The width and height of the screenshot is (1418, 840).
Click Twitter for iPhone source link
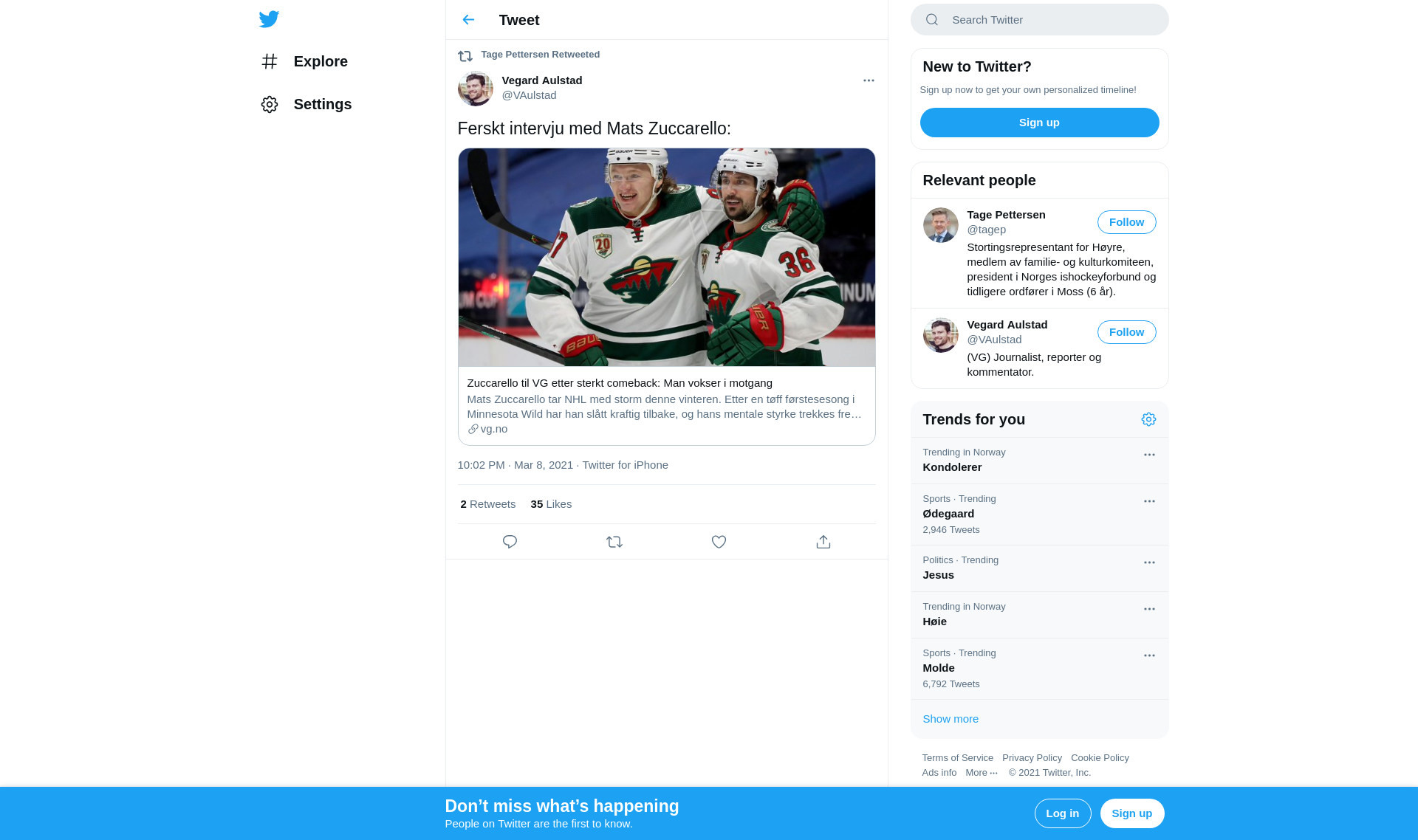click(x=626, y=465)
